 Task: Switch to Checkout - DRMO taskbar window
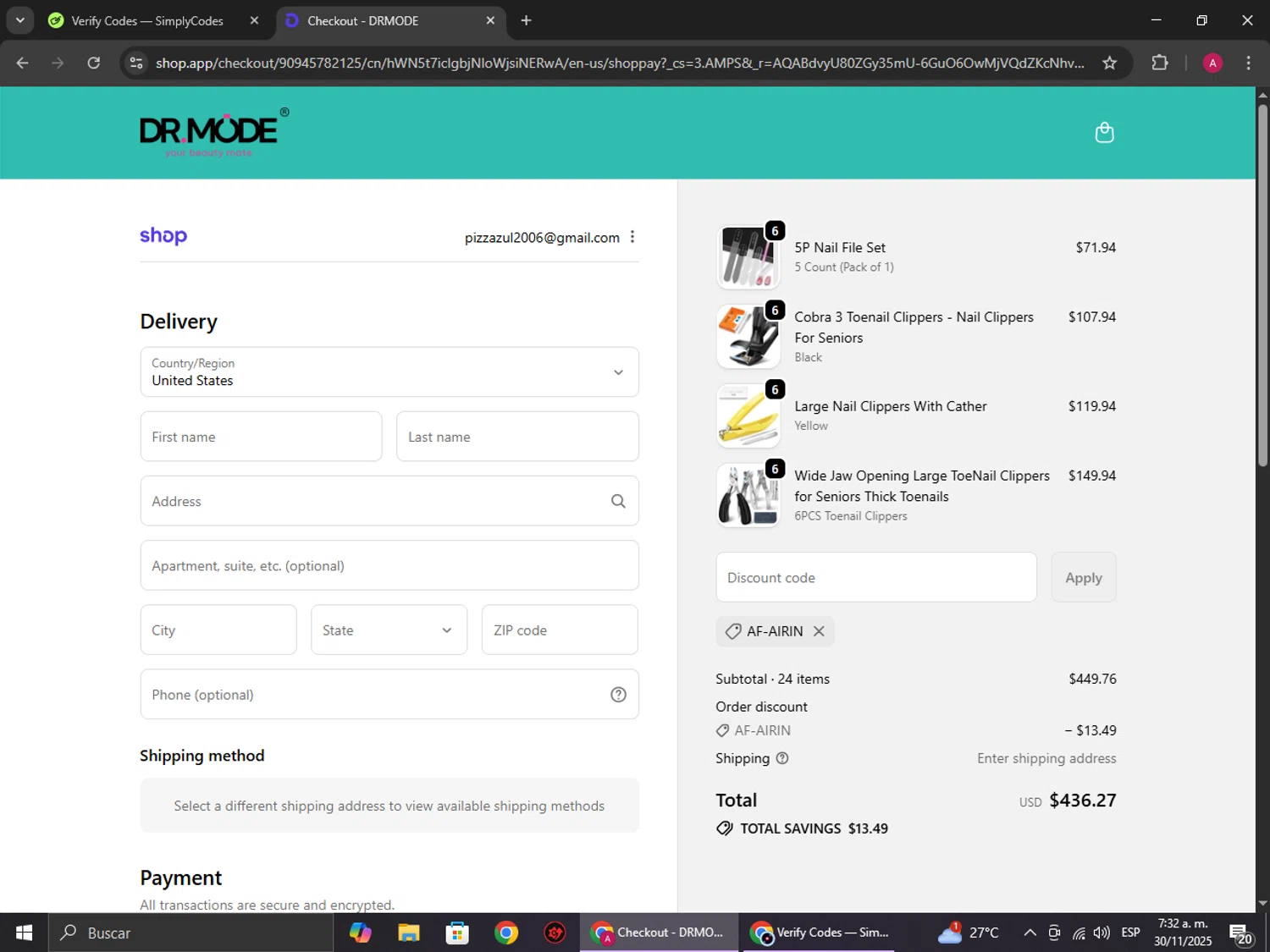tap(659, 933)
